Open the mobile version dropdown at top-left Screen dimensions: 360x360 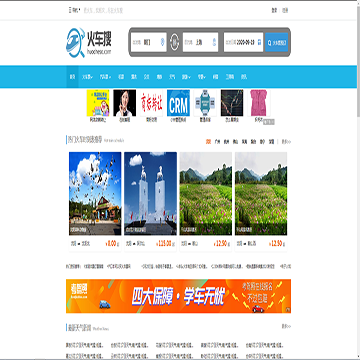tap(74, 10)
